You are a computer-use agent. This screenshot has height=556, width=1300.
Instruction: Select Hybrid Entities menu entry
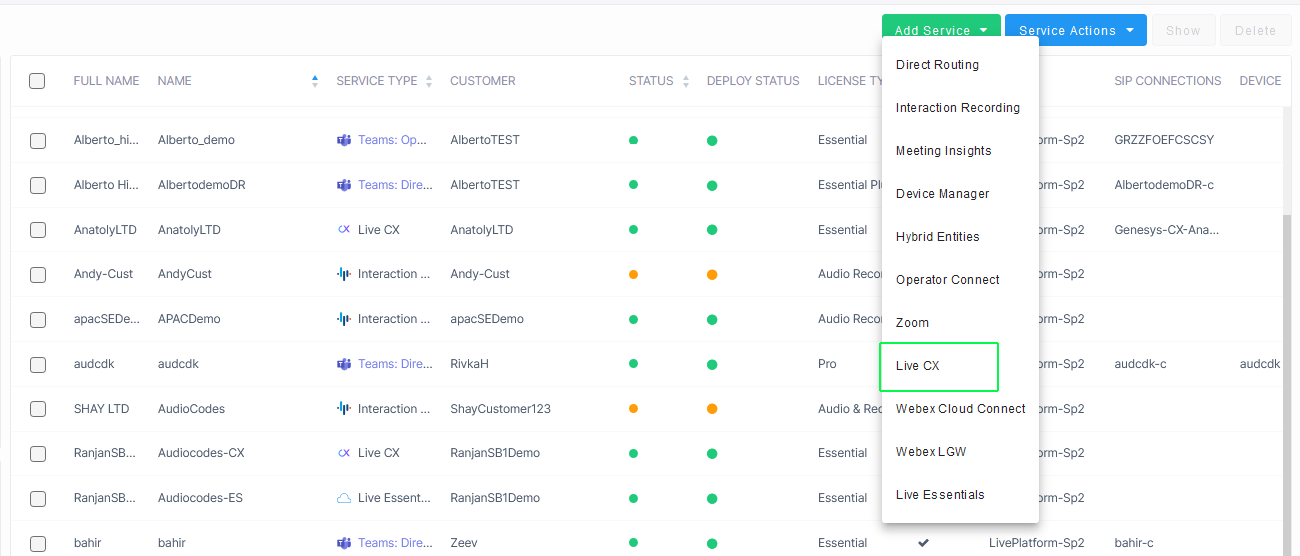point(938,237)
